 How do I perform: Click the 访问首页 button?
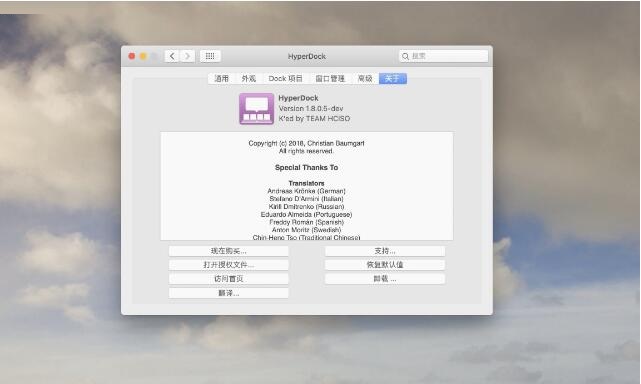pos(229,279)
